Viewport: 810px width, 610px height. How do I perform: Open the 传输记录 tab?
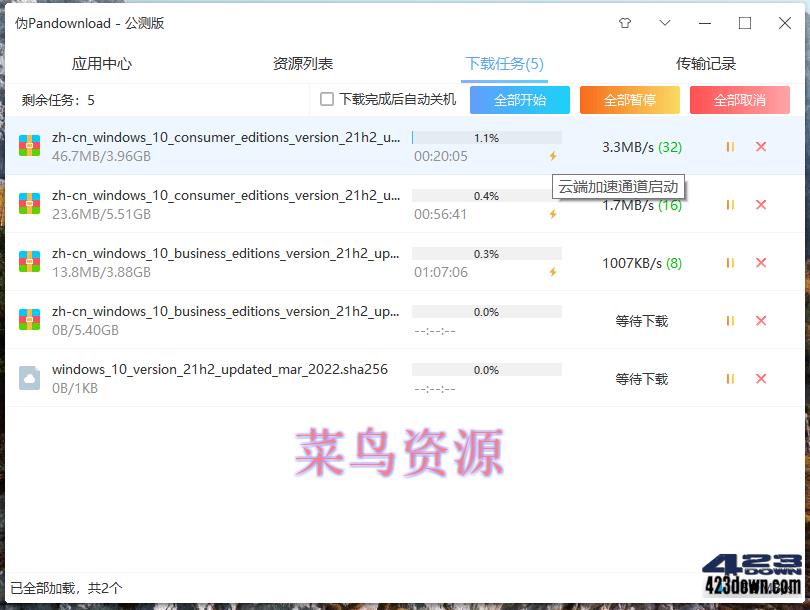706,62
